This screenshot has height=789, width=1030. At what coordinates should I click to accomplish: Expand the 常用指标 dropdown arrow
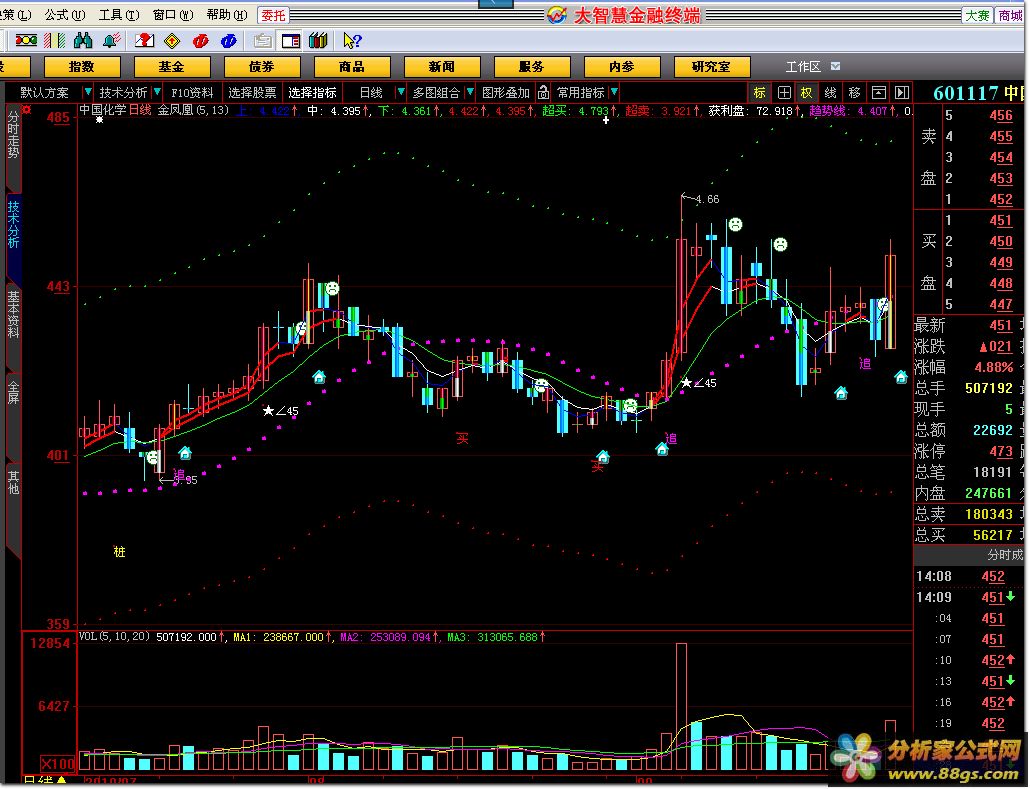click(x=614, y=93)
